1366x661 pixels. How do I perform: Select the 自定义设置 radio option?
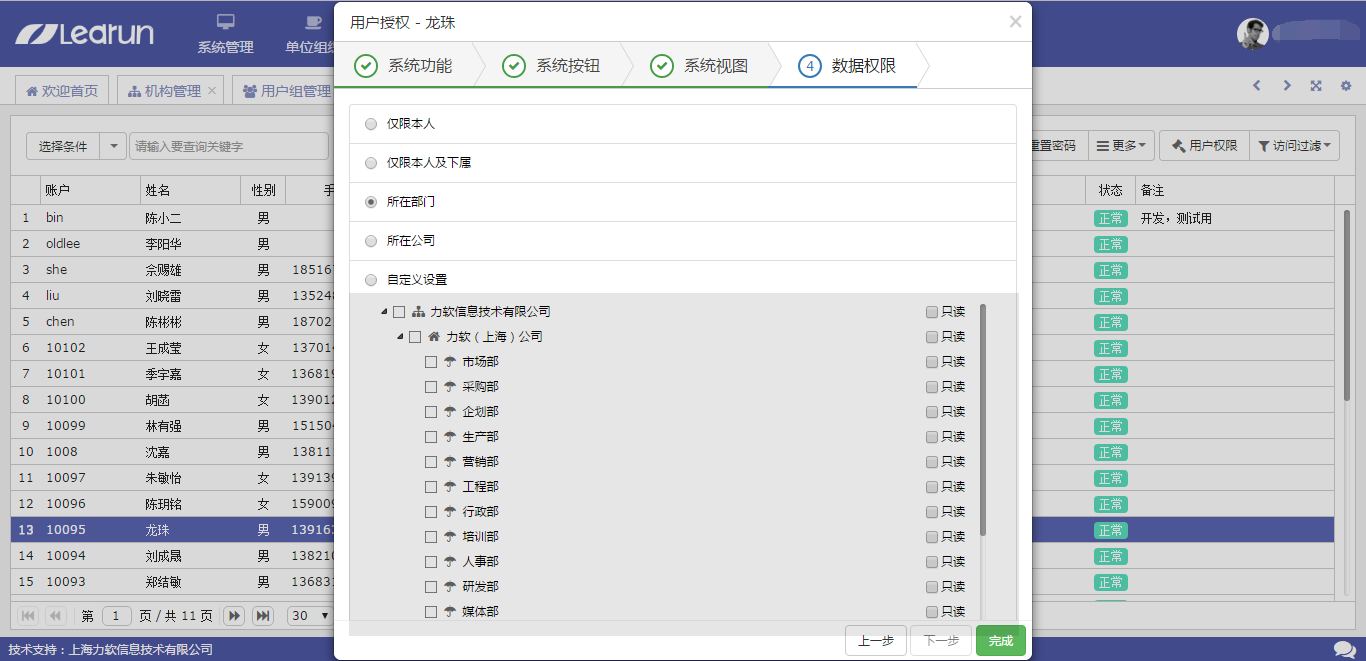point(371,280)
